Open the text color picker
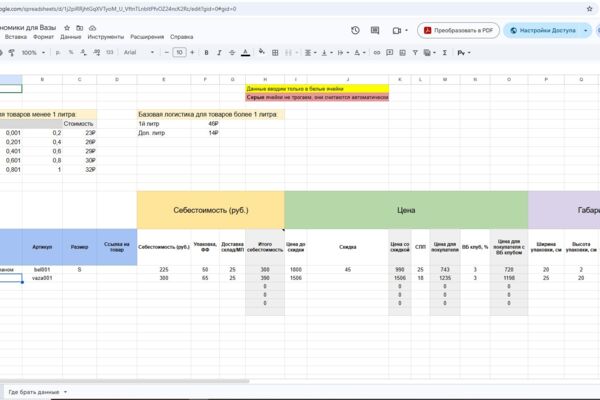The width and height of the screenshot is (600, 400). click(x=246, y=52)
